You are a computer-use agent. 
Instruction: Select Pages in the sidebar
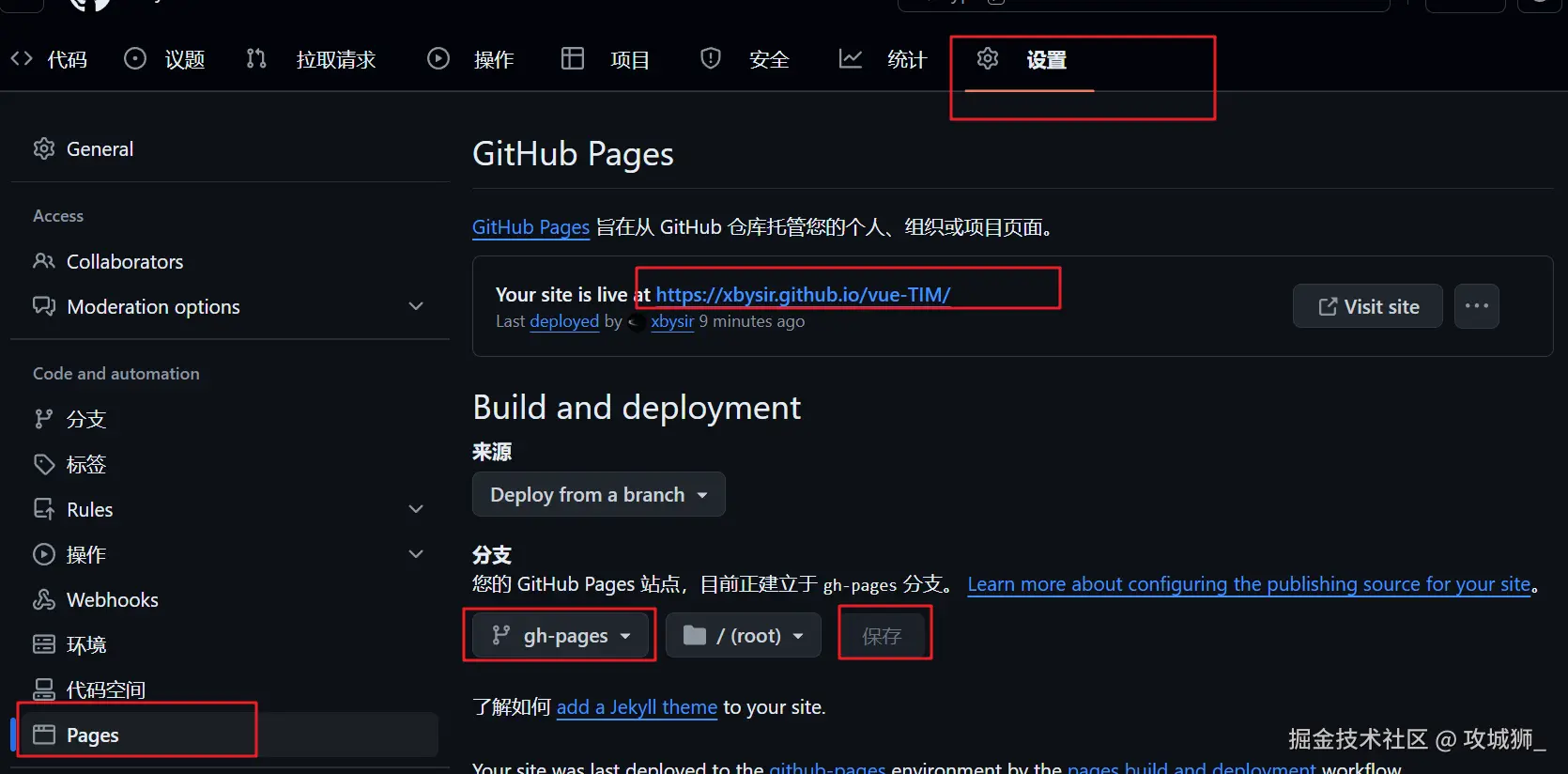point(230,735)
